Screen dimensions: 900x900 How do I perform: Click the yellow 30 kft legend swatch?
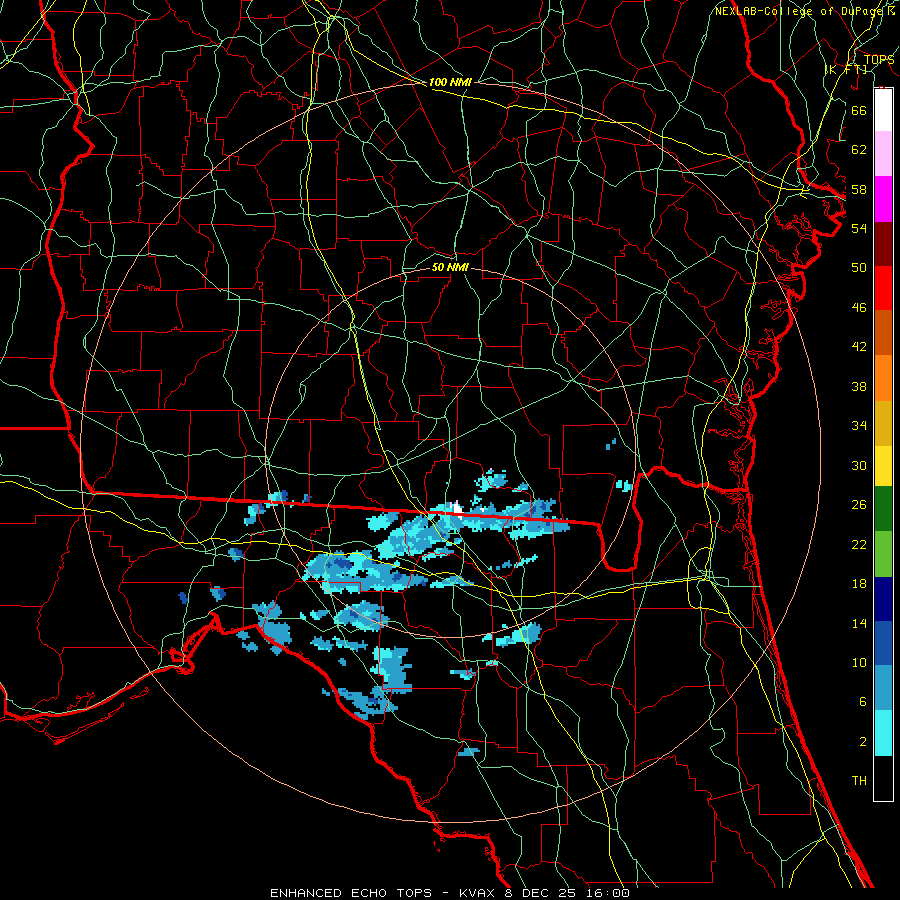pos(883,466)
